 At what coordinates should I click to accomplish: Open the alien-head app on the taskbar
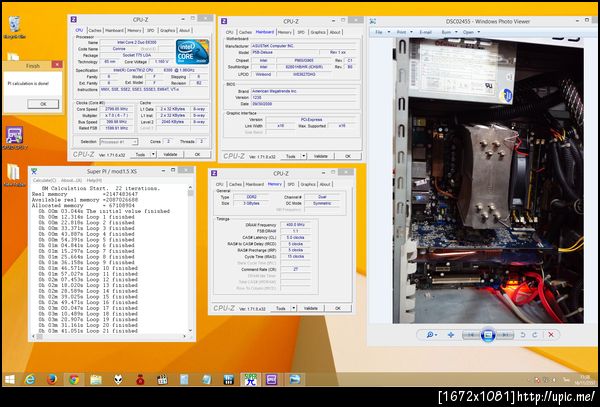tap(118, 379)
